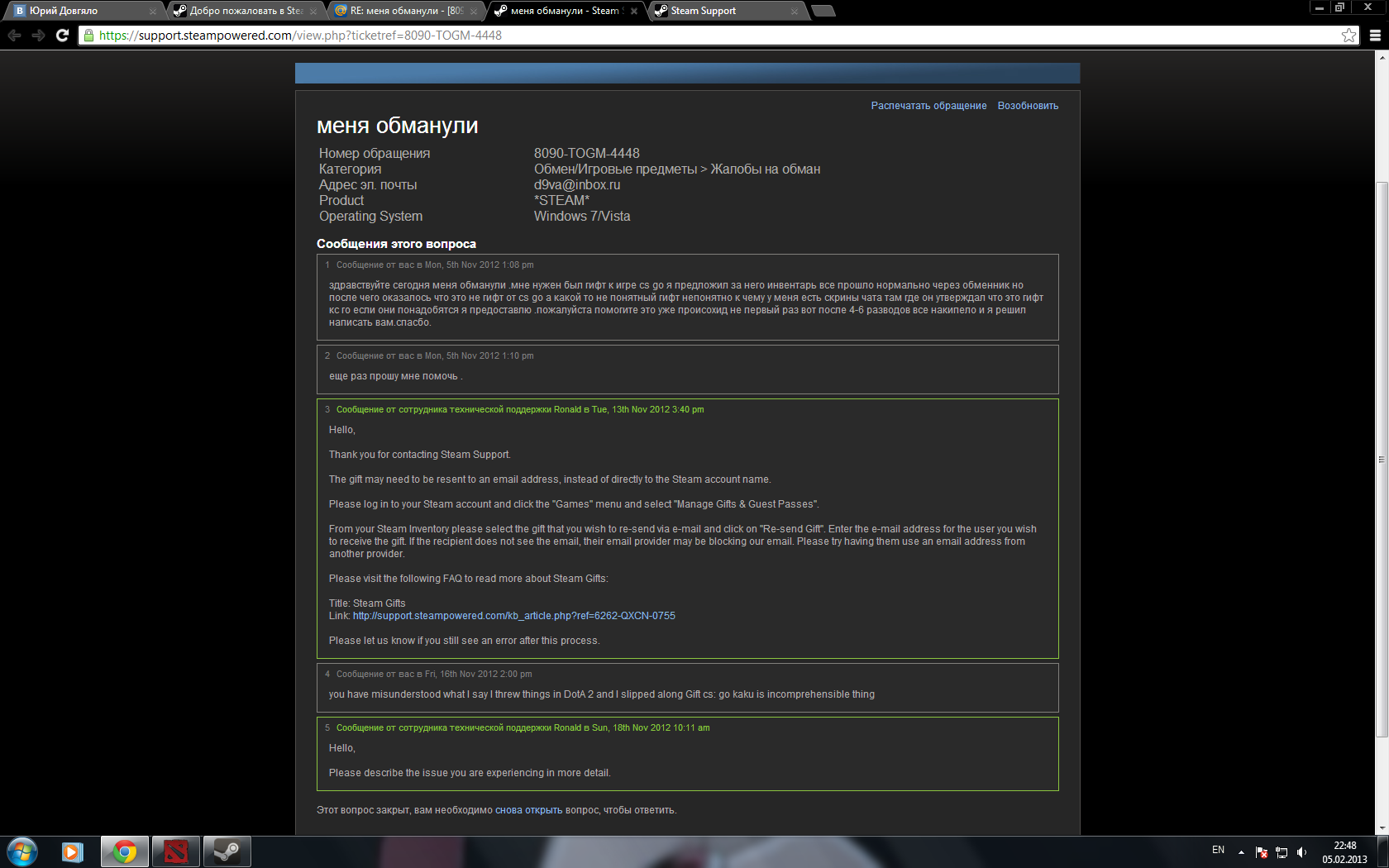Click the network tray icon
Viewport: 1389px width, 868px height.
[1282, 852]
